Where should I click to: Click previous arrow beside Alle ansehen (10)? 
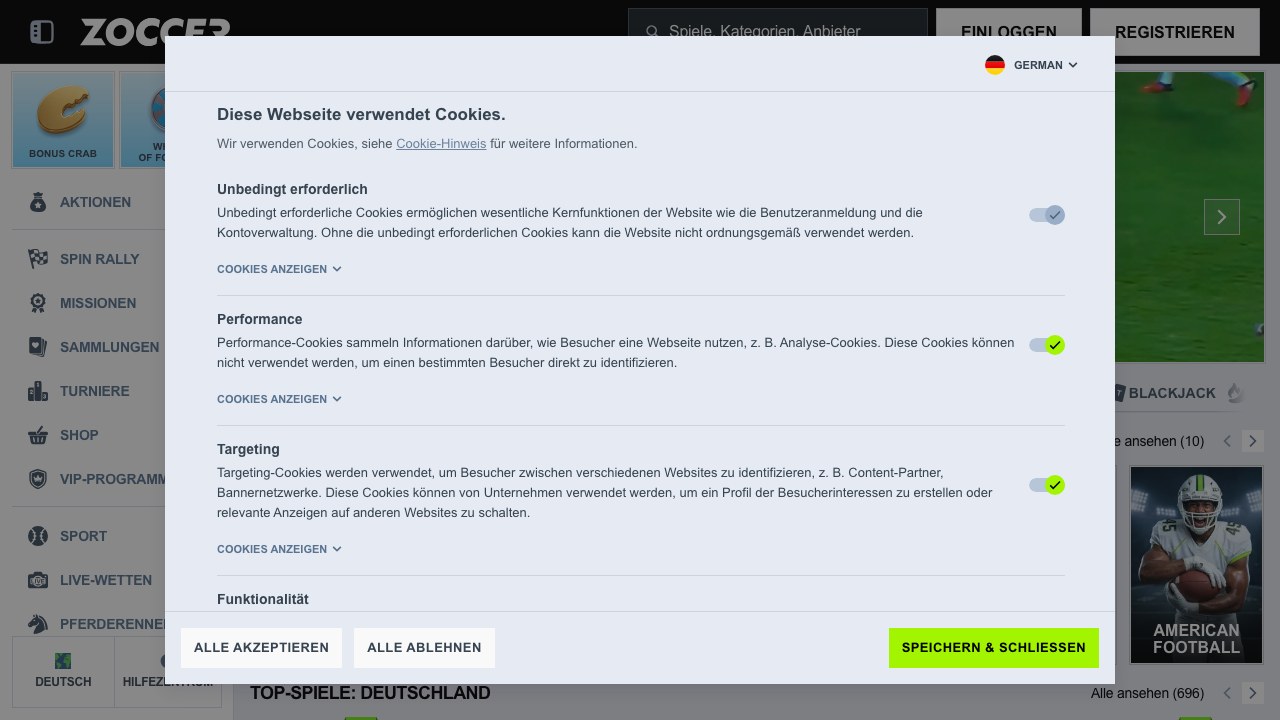[x=1227, y=441]
